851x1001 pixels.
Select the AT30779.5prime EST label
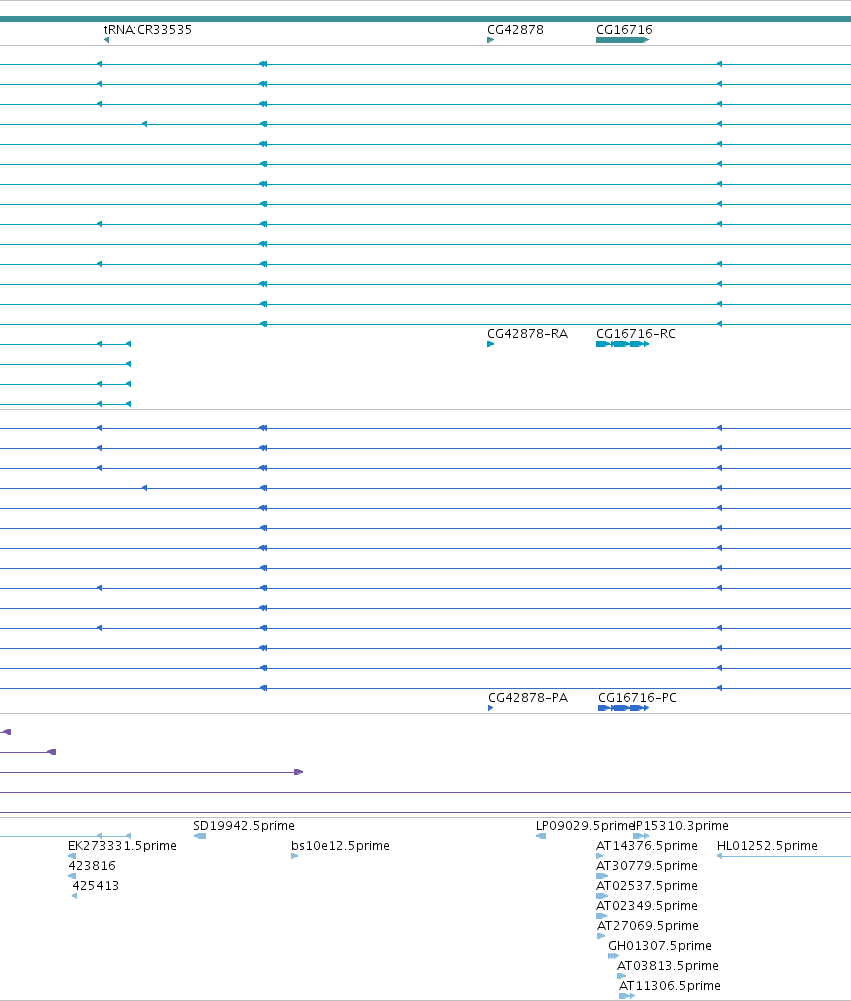tap(647, 866)
